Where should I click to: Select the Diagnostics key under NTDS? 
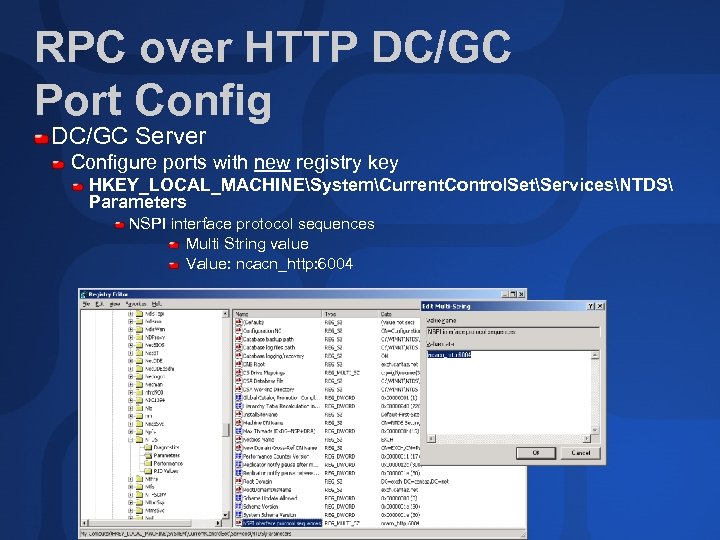pos(166,447)
